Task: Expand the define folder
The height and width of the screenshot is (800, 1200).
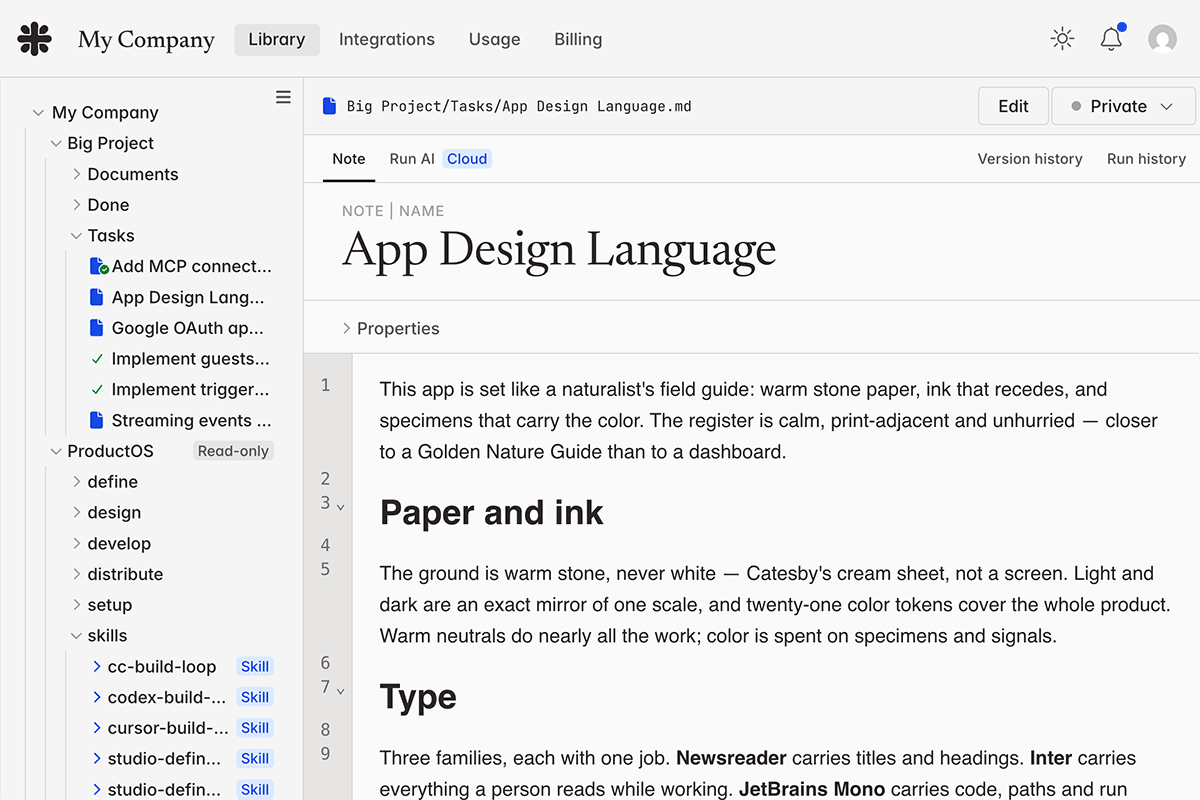Action: pos(77,482)
